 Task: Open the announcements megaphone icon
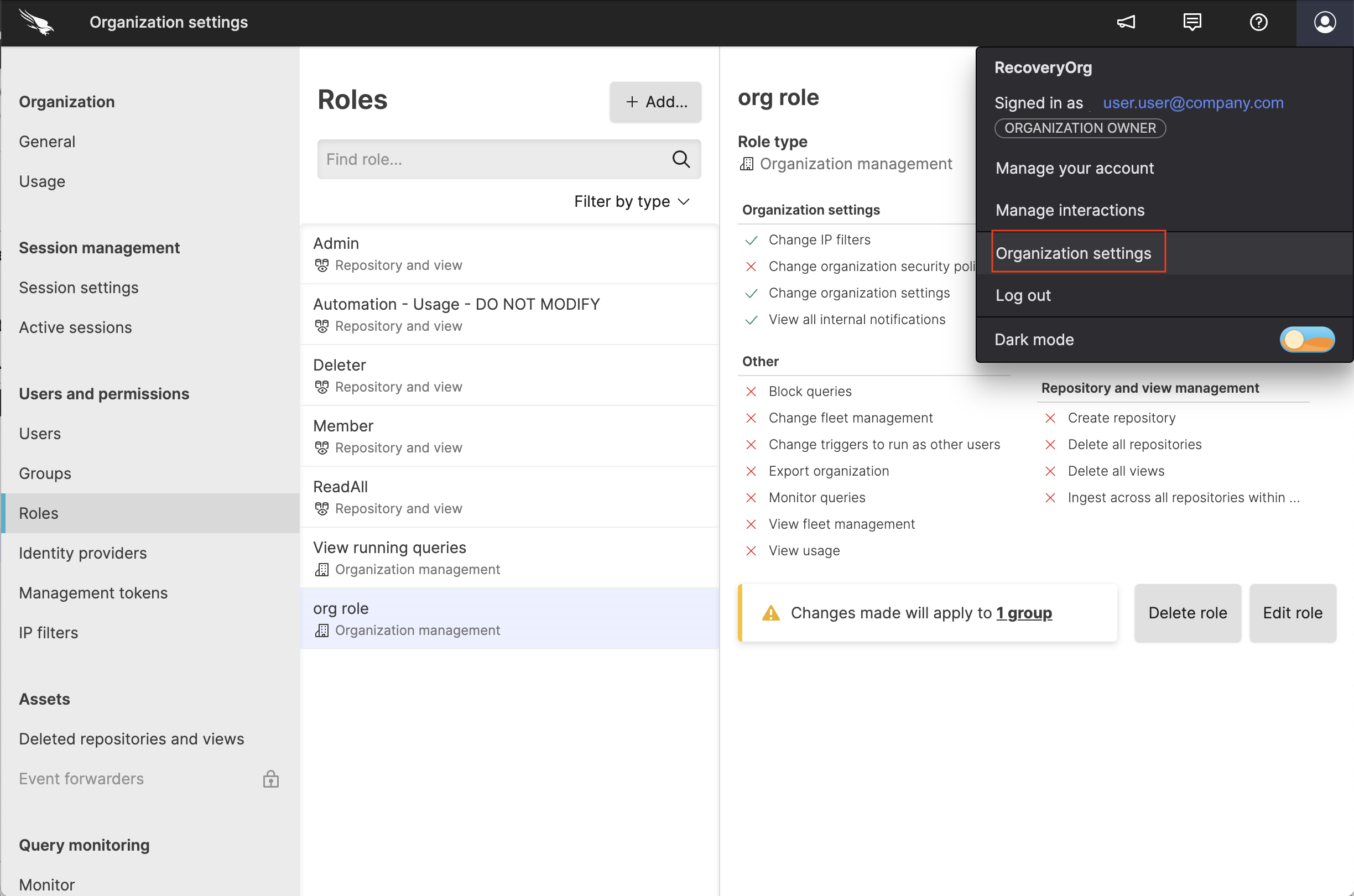pos(1126,22)
